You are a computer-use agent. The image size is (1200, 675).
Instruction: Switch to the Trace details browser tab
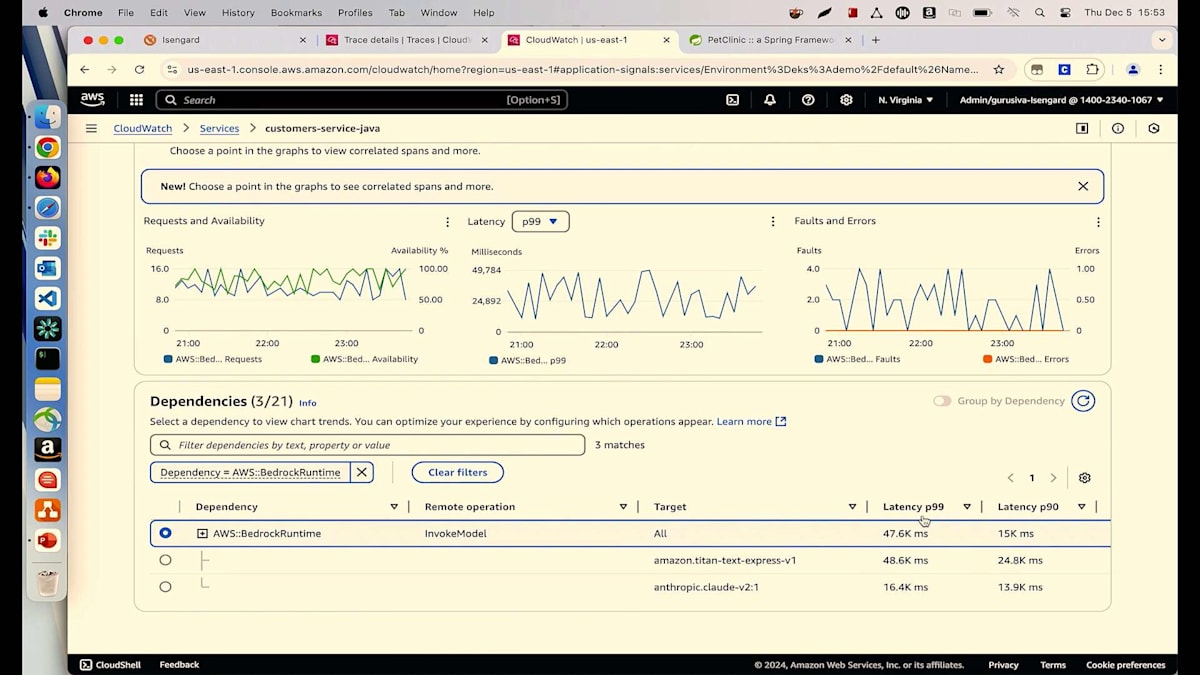click(407, 40)
